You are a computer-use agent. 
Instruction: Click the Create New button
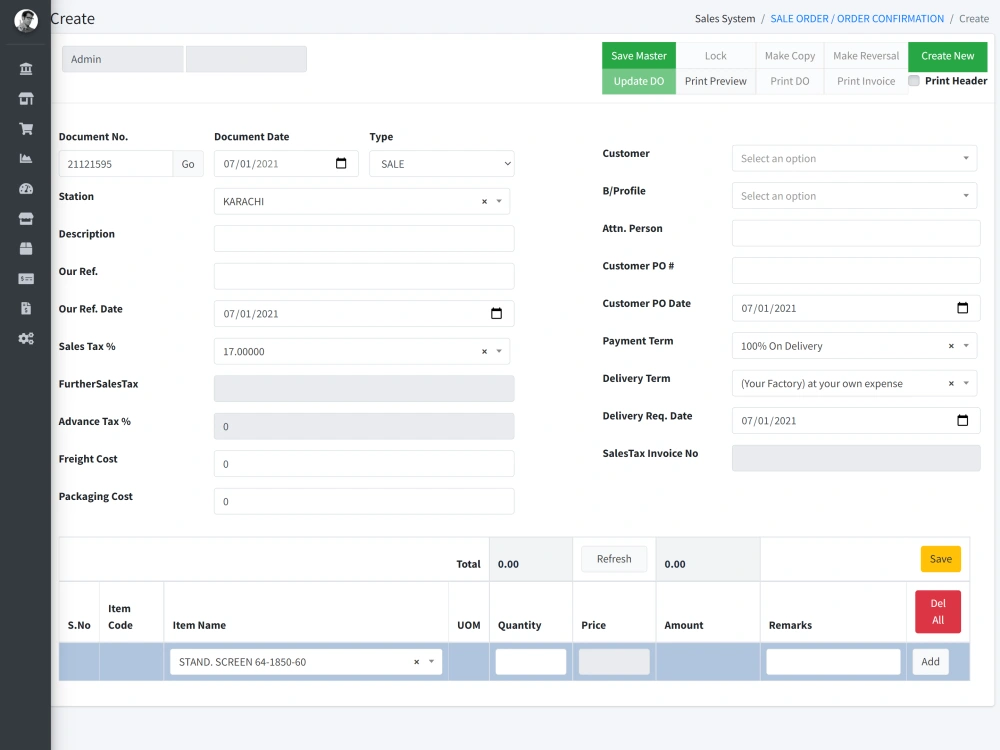coord(947,56)
